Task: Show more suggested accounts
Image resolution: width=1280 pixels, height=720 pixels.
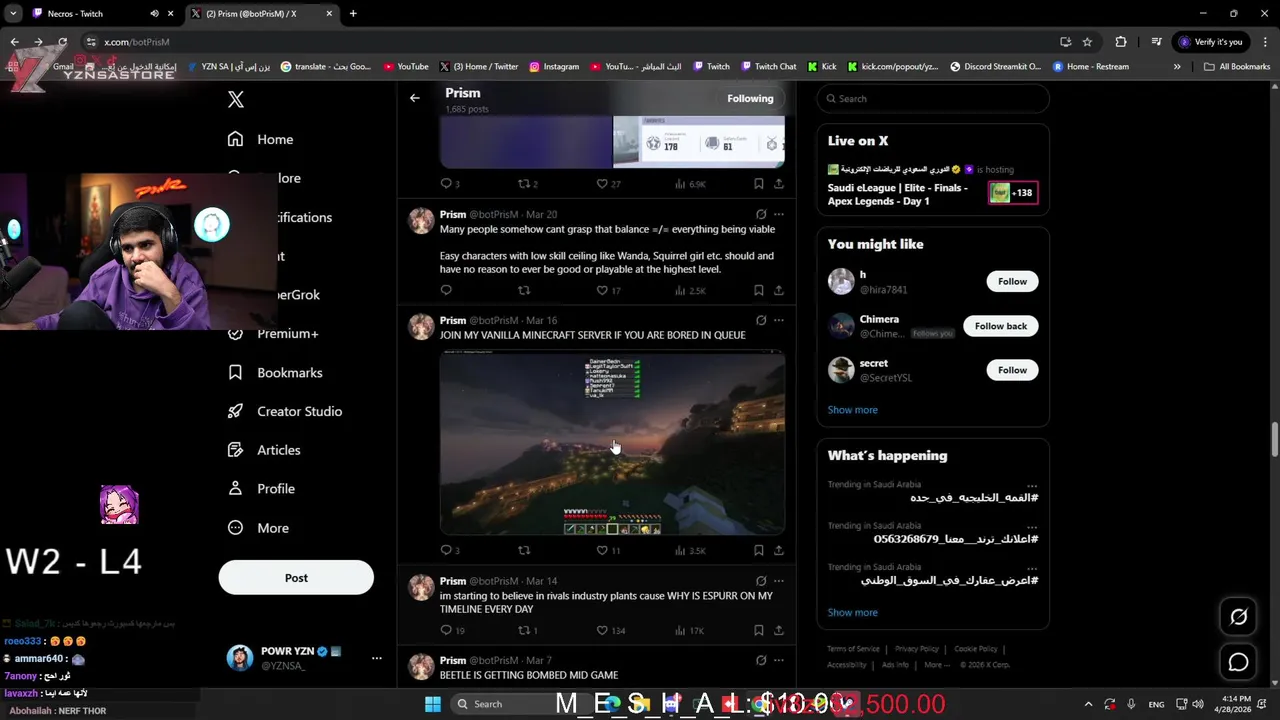Action: 852,410
